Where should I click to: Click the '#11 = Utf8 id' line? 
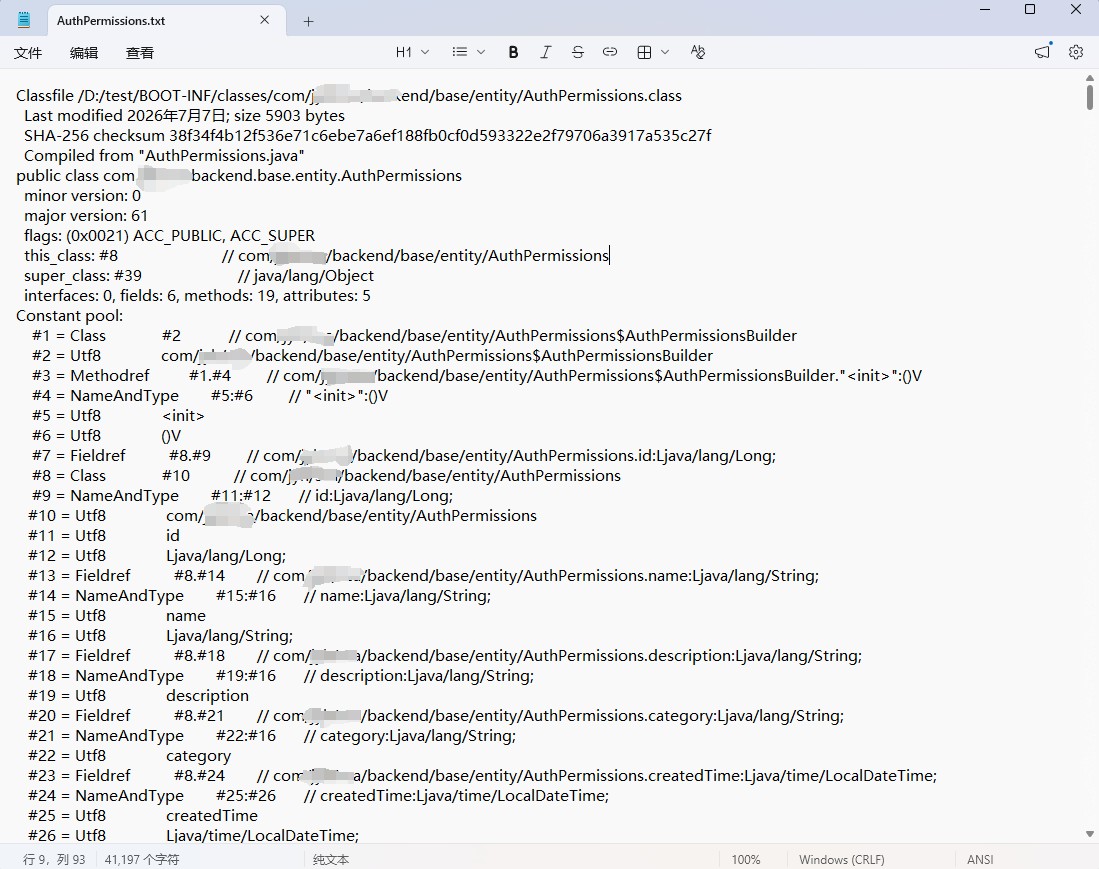click(x=104, y=535)
